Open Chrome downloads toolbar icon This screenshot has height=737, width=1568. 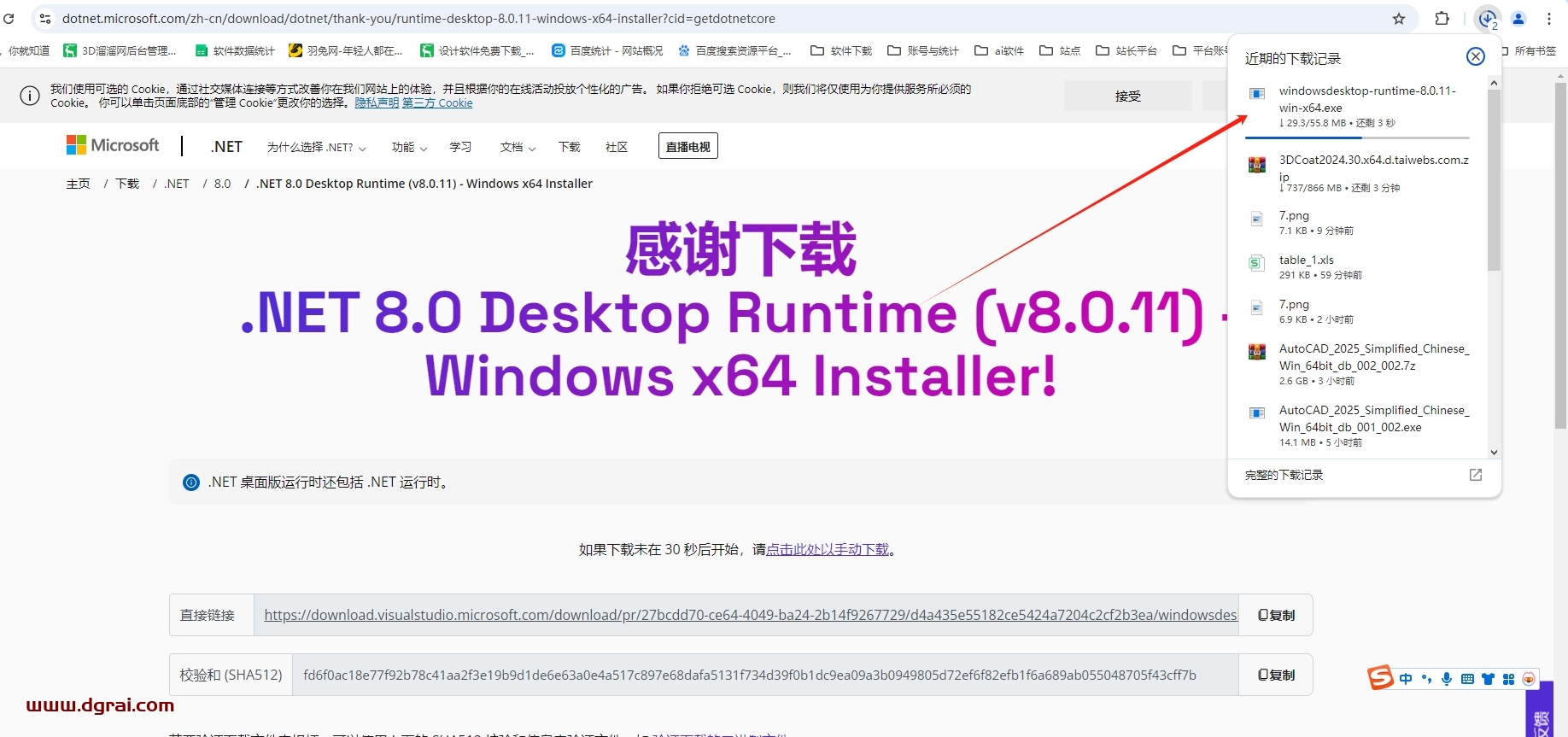point(1487,18)
